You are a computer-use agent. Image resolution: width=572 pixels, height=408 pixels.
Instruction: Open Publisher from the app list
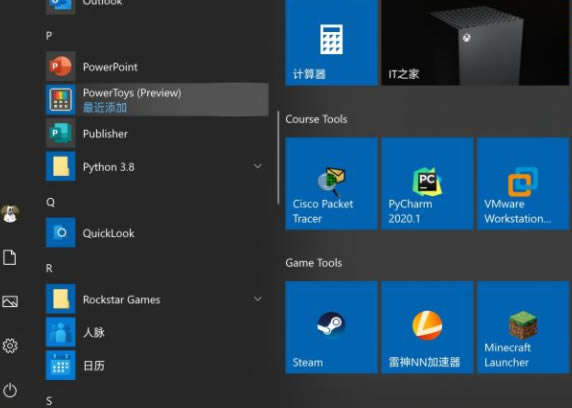pyautogui.click(x=157, y=133)
